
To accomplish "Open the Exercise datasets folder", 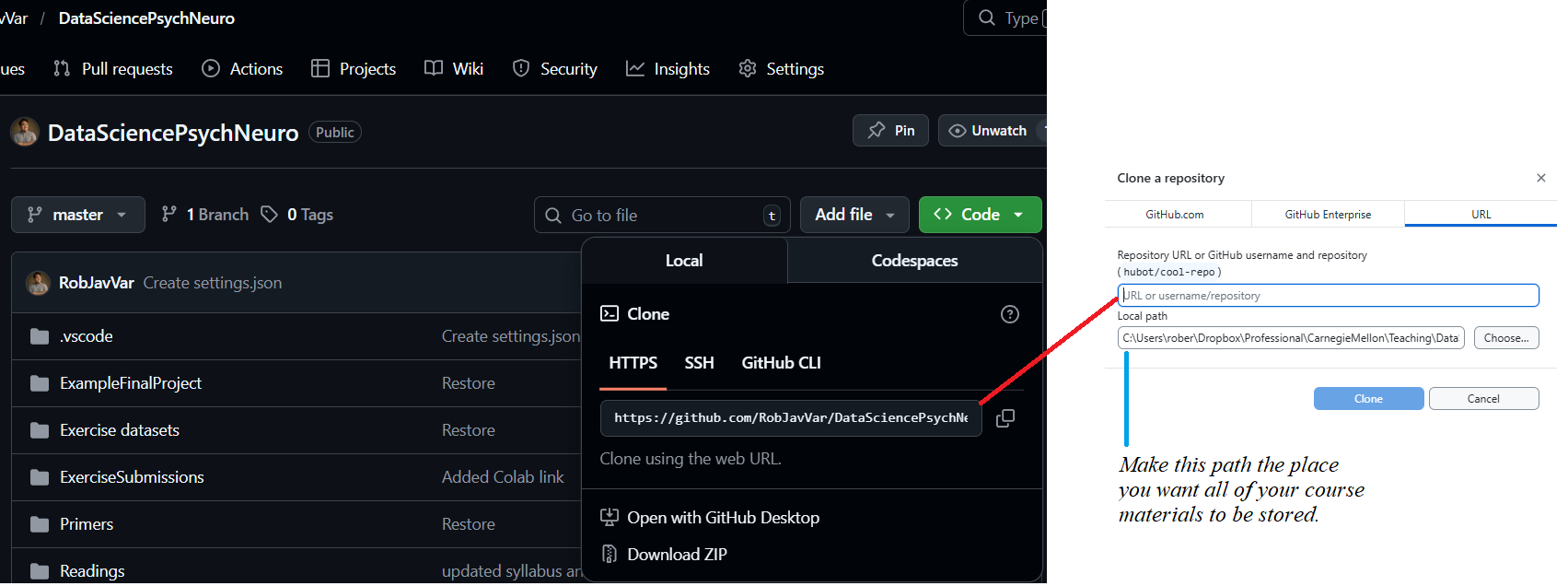I will click(x=120, y=430).
